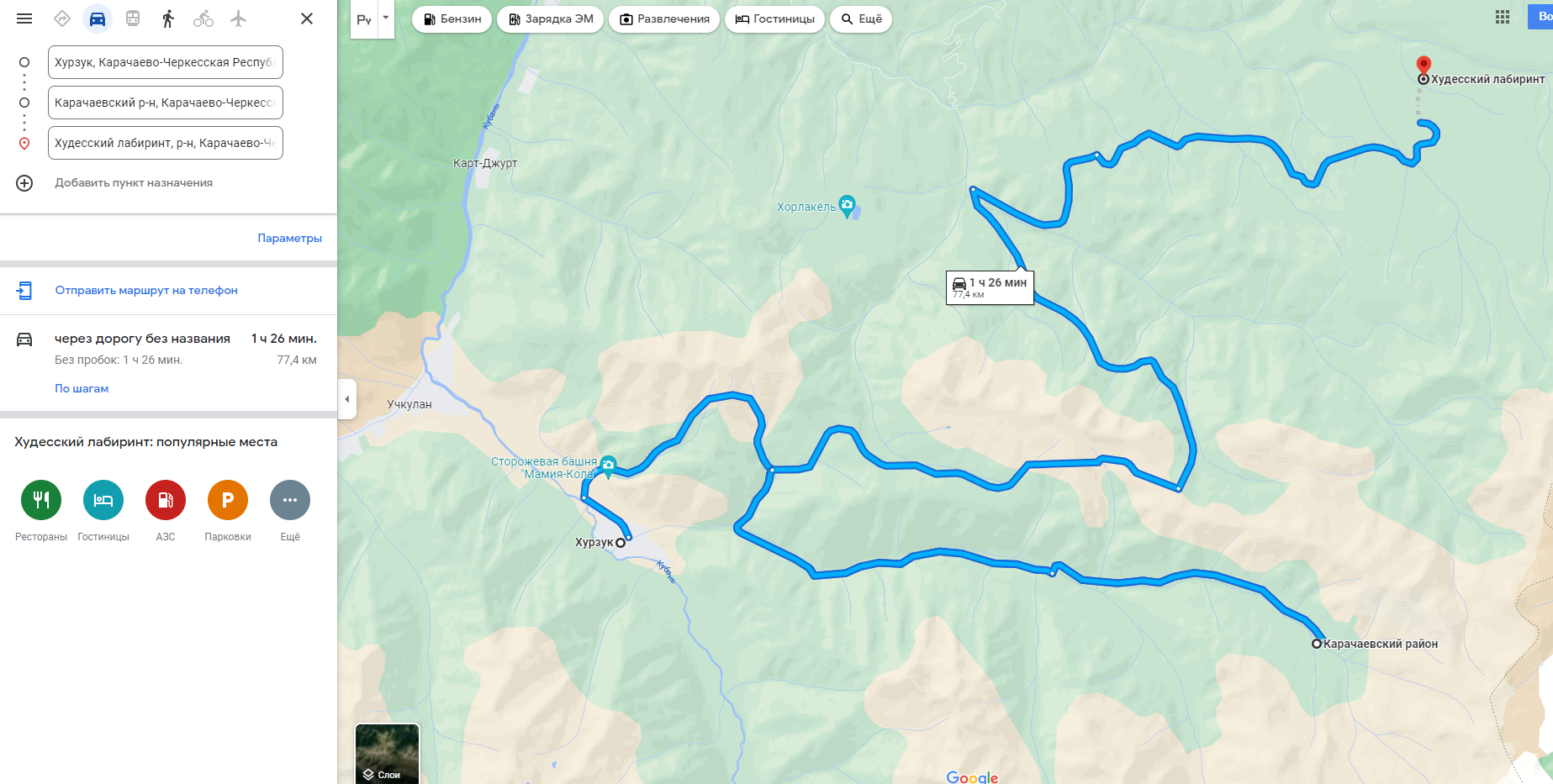1553x784 pixels.
Task: Select public transit travel mode
Action: pos(133,18)
